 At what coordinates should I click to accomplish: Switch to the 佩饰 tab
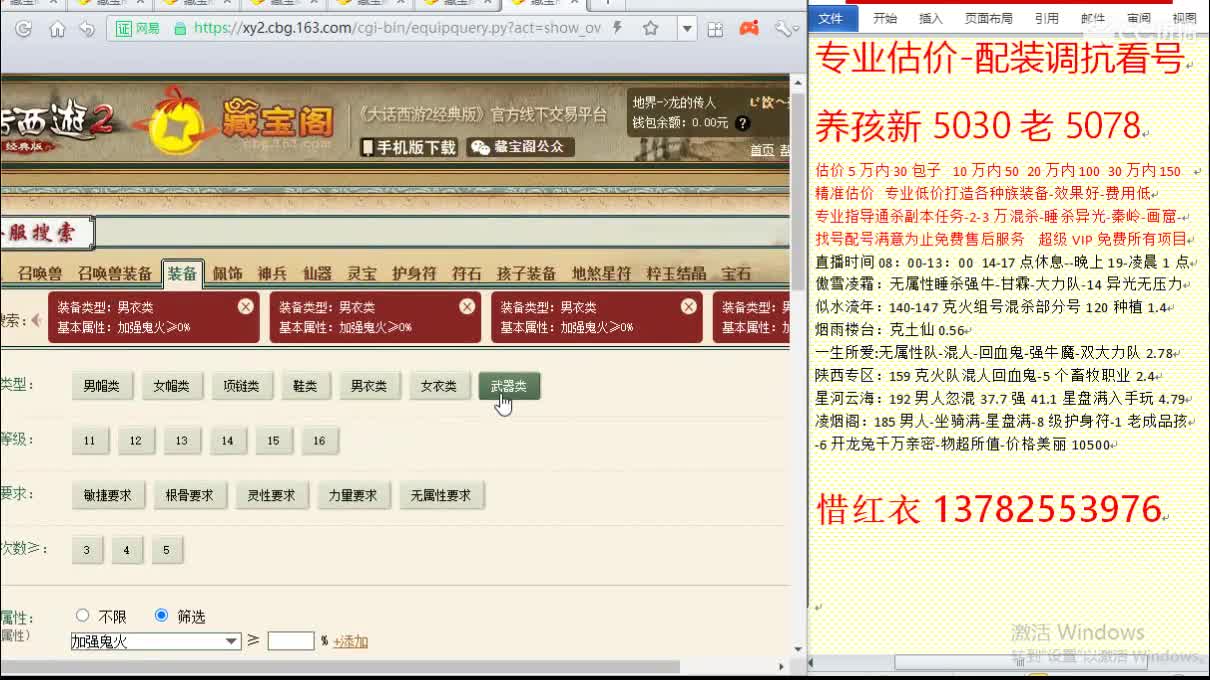pos(227,273)
